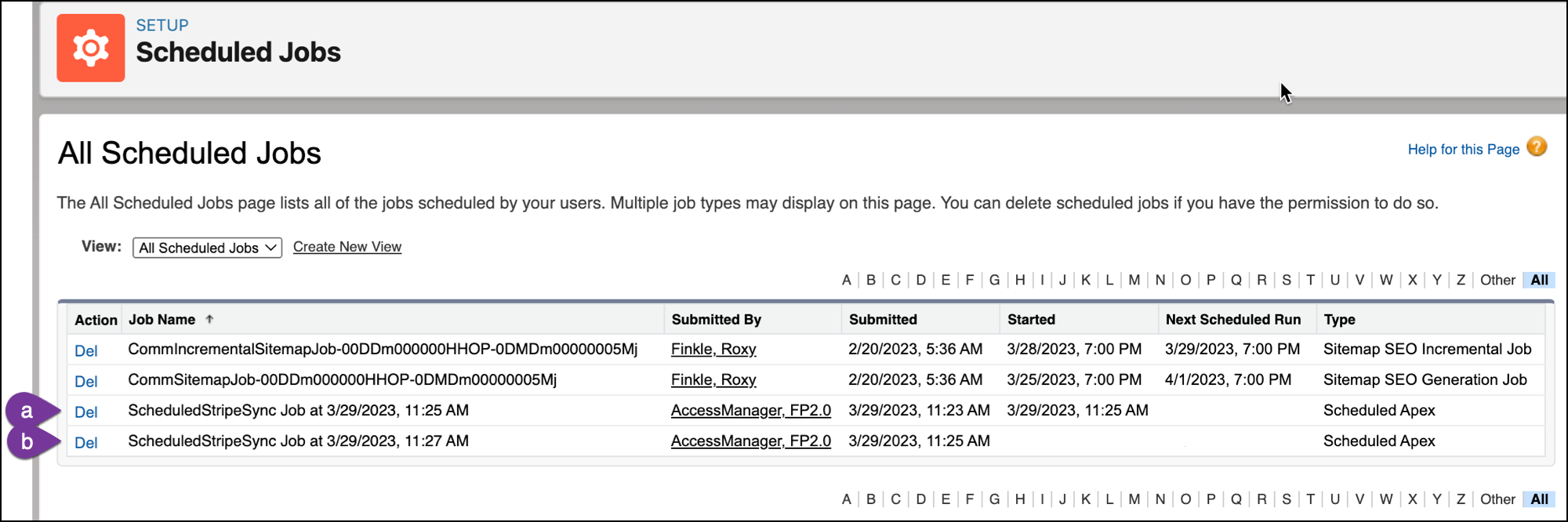Click the Job Name sort arrow
This screenshot has height=522, width=1568.
[209, 319]
